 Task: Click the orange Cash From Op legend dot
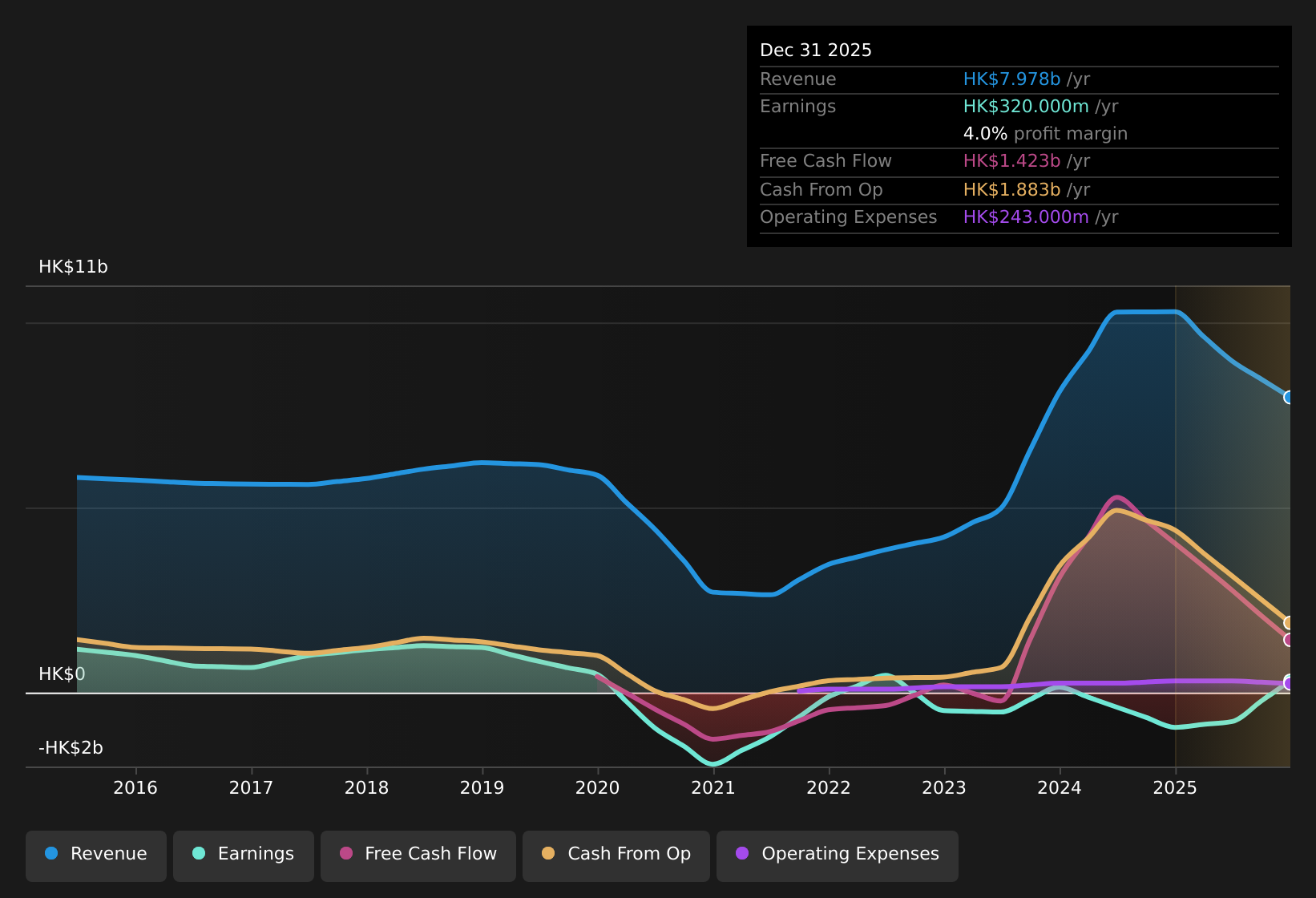[x=547, y=854]
